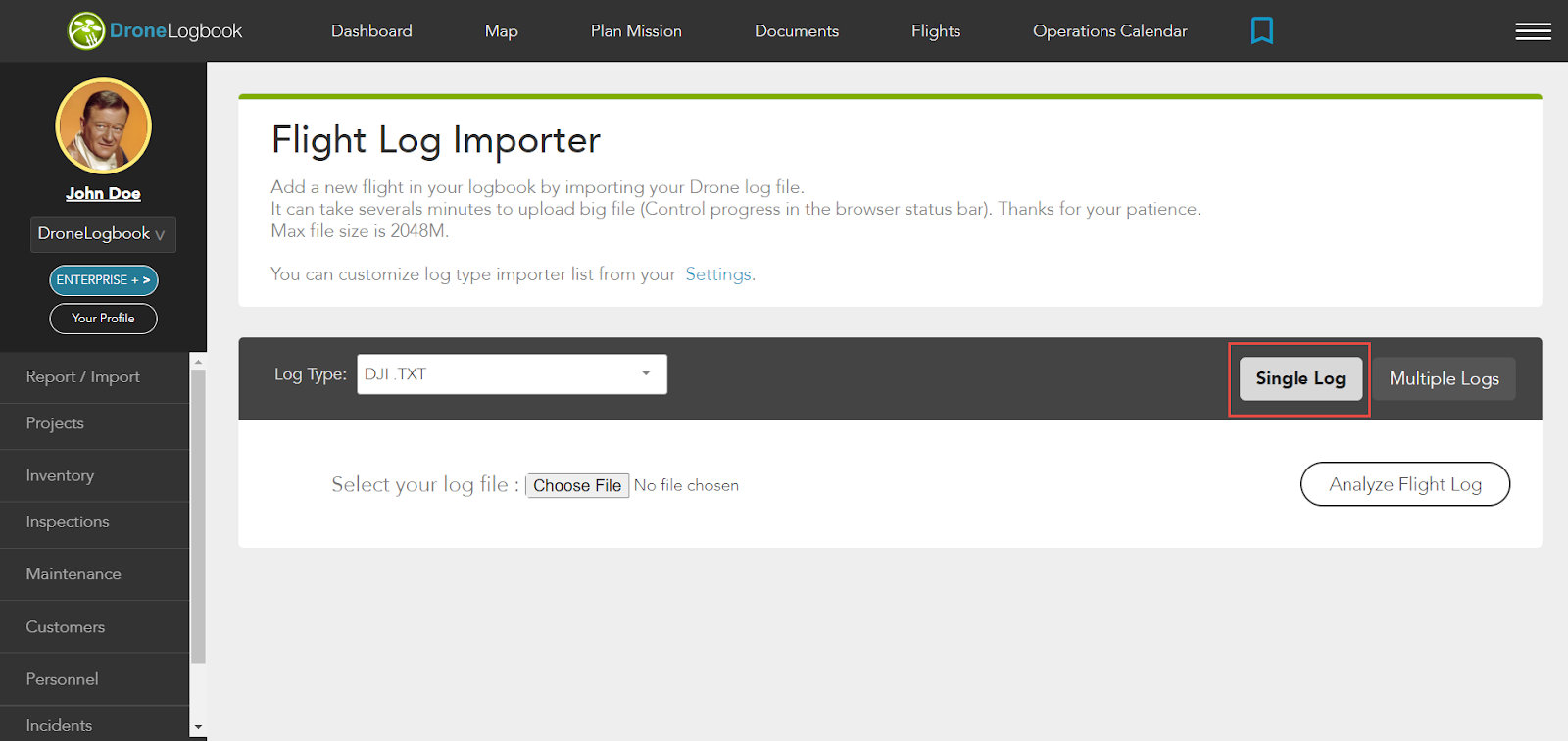Viewport: 1568px width, 741px height.
Task: Click the 'Log Type:' label
Action: (x=311, y=374)
